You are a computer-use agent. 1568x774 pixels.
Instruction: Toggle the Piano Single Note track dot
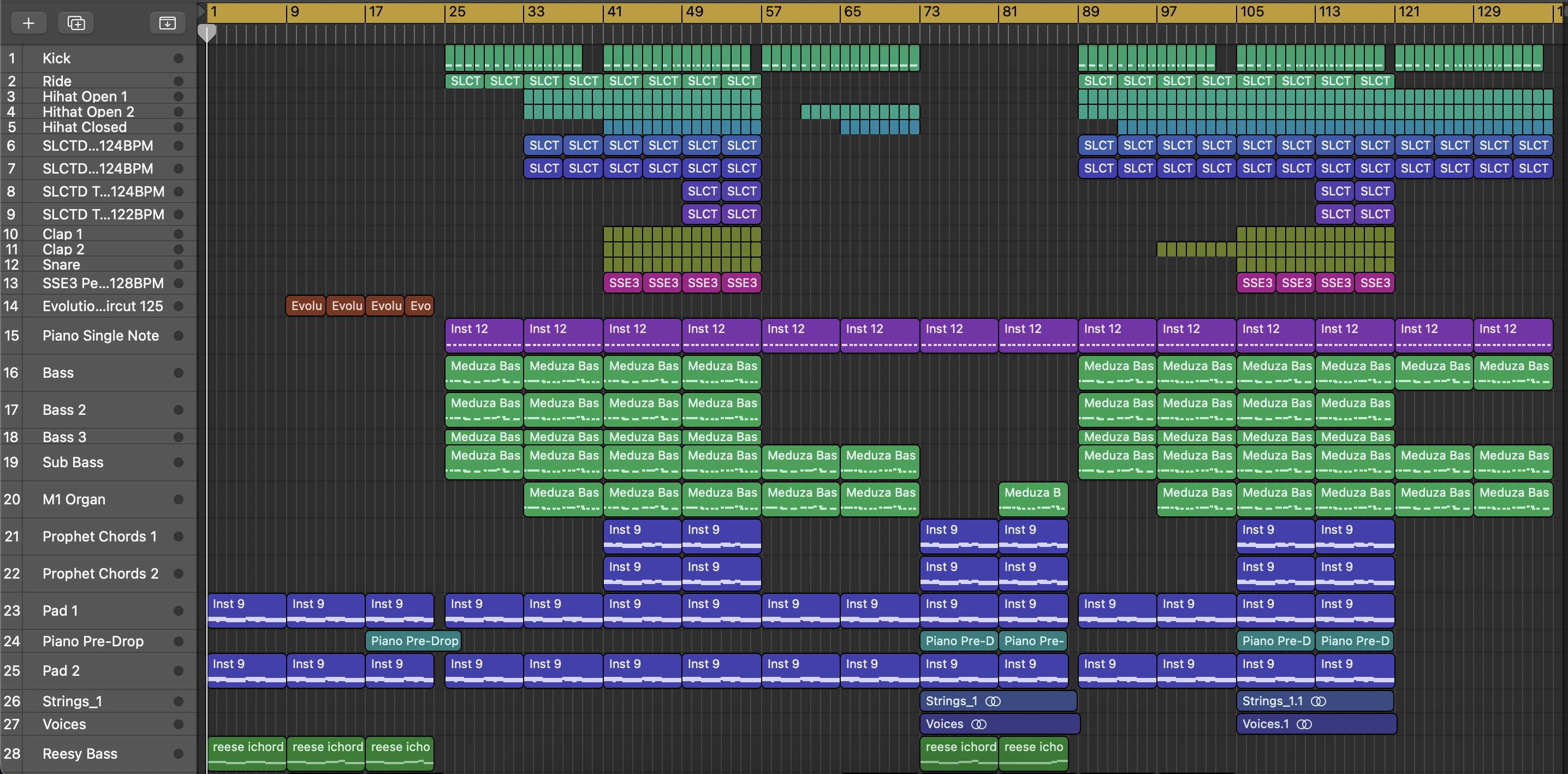coord(179,336)
